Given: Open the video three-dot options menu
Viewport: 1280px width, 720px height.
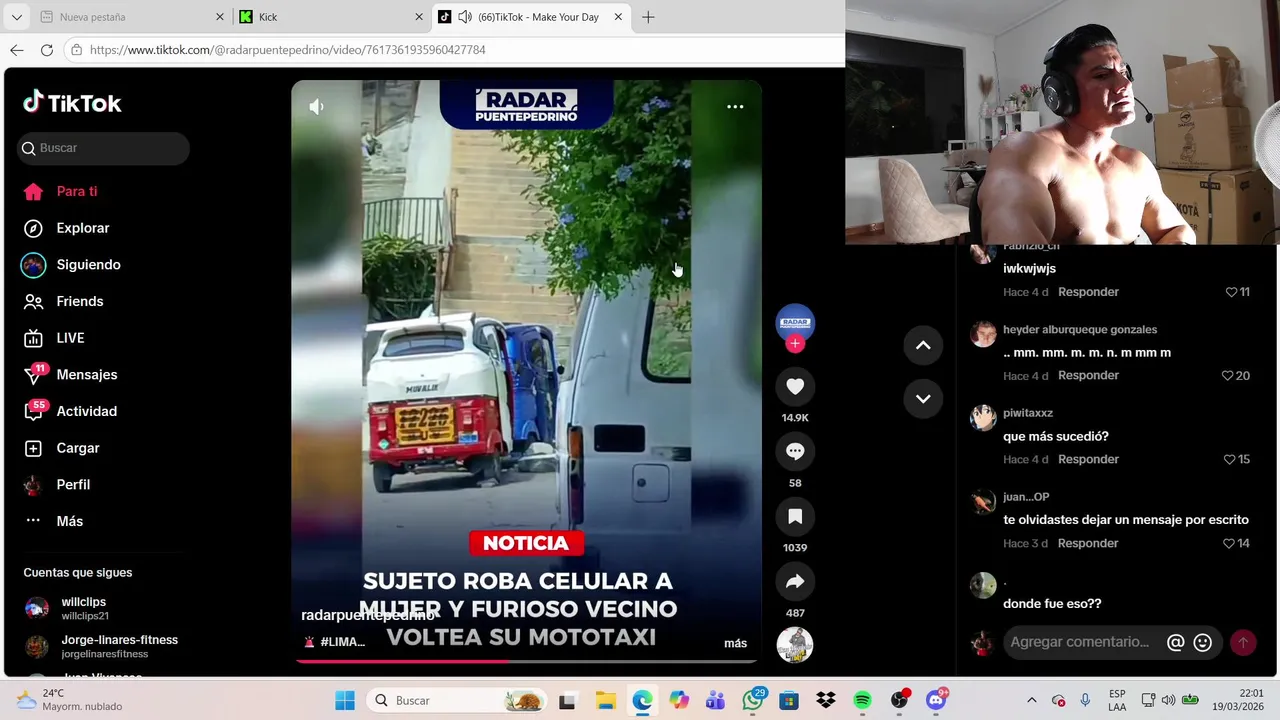Looking at the screenshot, I should pyautogui.click(x=735, y=107).
